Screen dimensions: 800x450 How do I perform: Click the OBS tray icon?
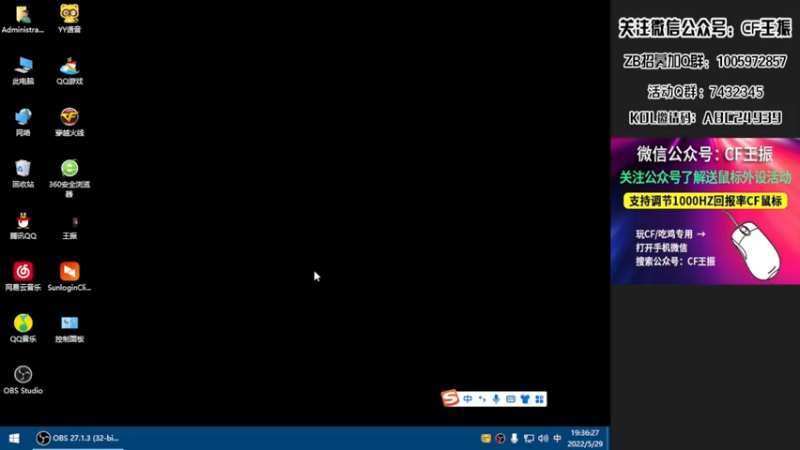tap(501, 439)
